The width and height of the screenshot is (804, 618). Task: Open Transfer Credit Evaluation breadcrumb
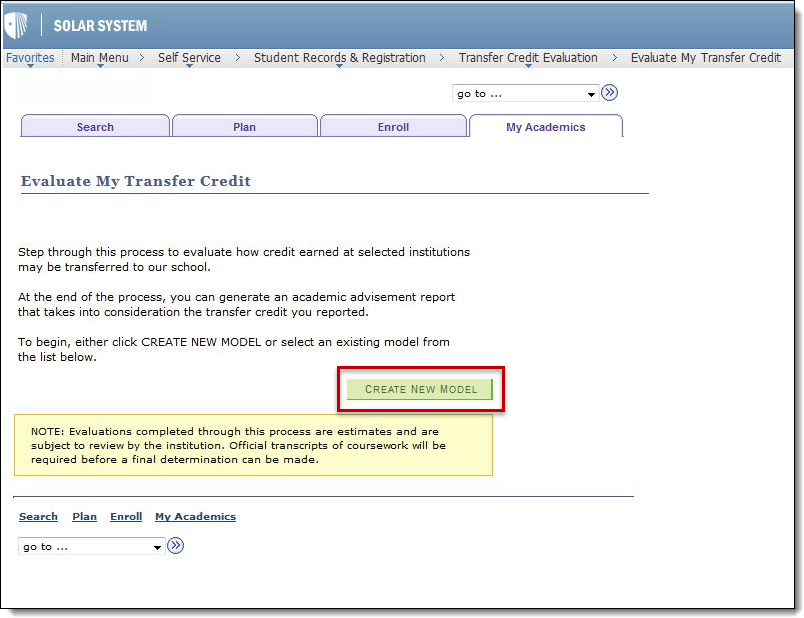coord(528,58)
